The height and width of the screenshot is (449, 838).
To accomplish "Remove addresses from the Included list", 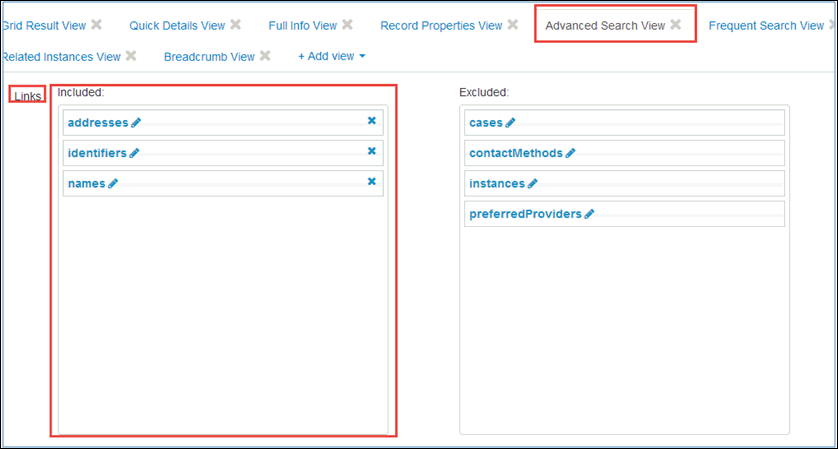I will point(372,121).
